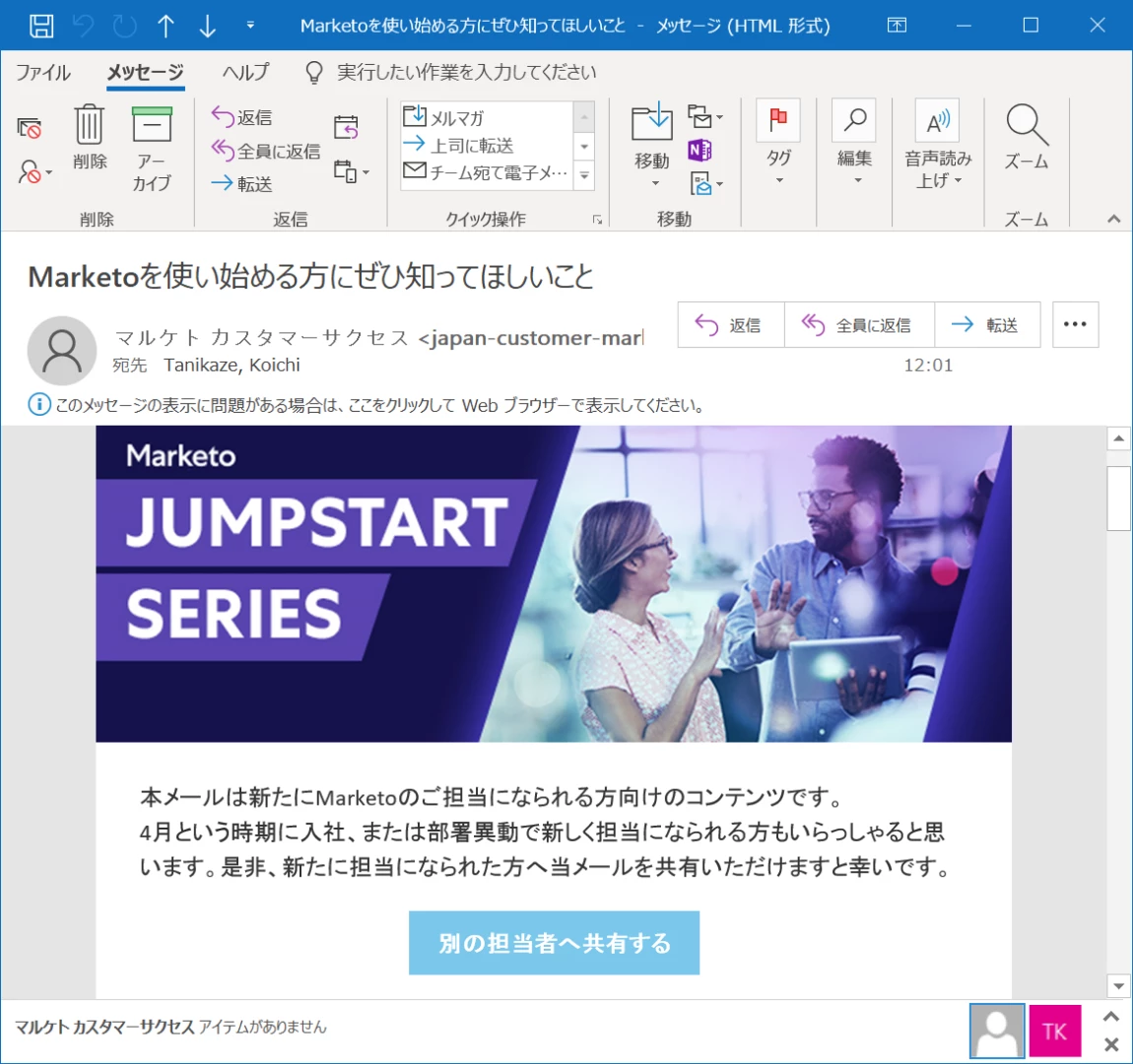Click message scrollbar down arrow

[x=1118, y=985]
